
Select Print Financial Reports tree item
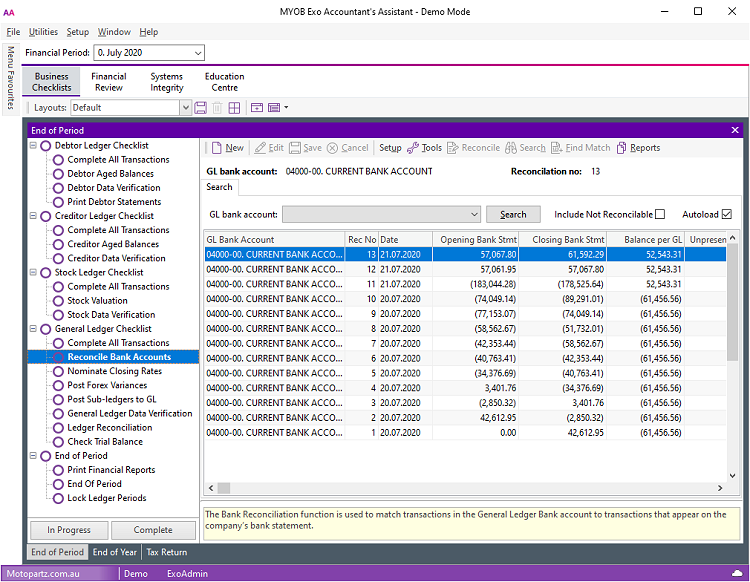pos(111,470)
